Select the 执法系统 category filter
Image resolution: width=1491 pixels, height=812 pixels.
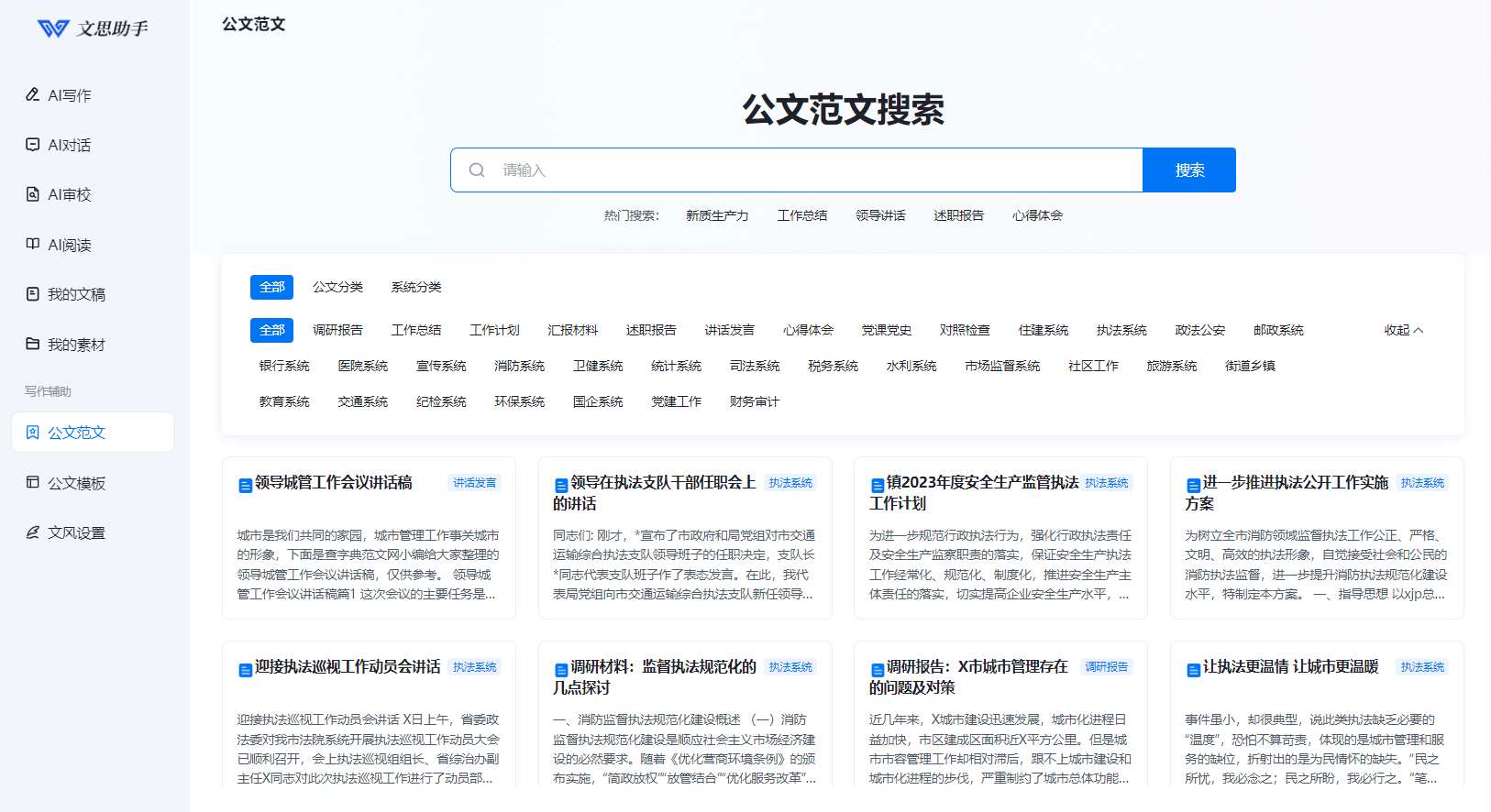coord(1121,330)
